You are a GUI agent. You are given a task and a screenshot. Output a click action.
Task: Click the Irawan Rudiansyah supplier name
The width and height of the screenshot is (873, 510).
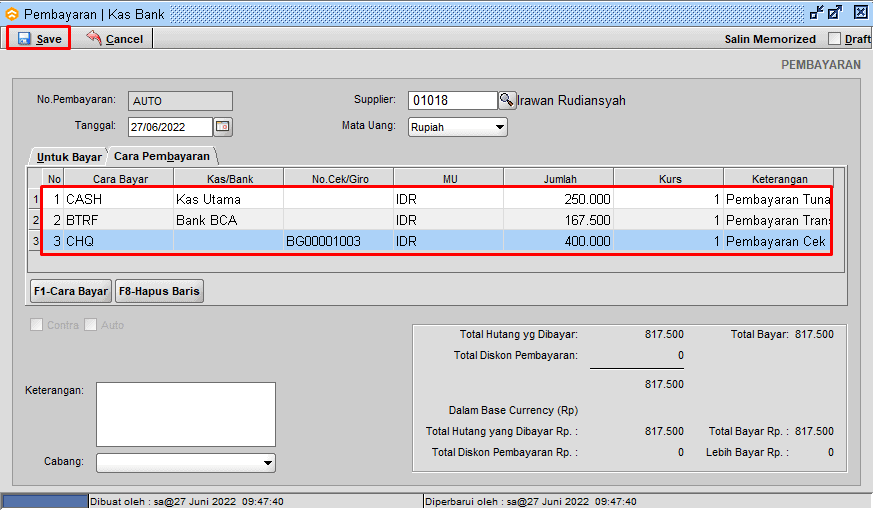571,101
